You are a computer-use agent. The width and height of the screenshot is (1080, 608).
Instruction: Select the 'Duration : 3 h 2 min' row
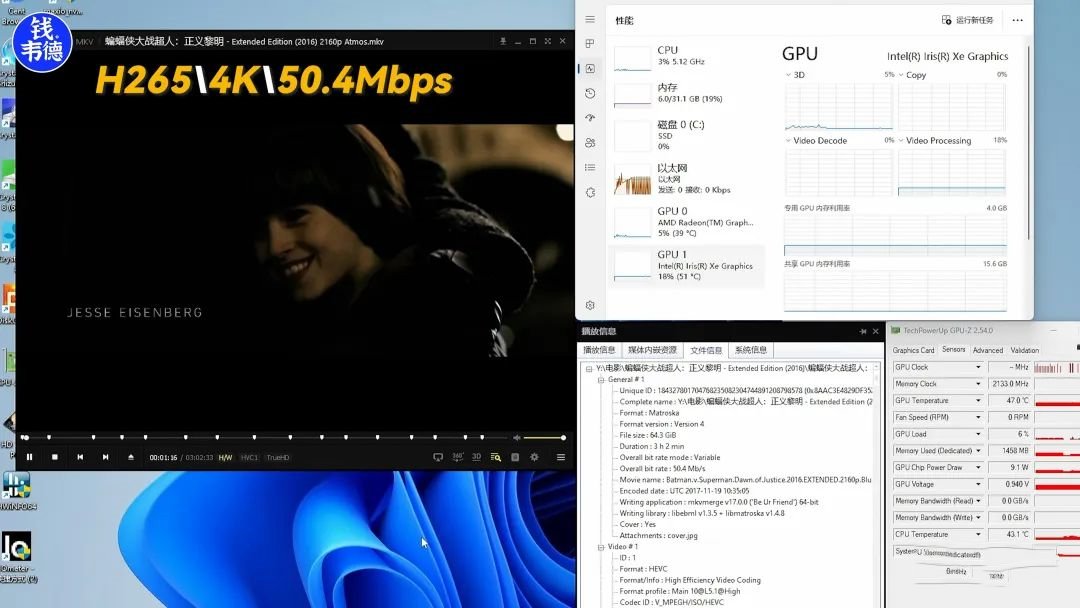pyautogui.click(x=652, y=446)
